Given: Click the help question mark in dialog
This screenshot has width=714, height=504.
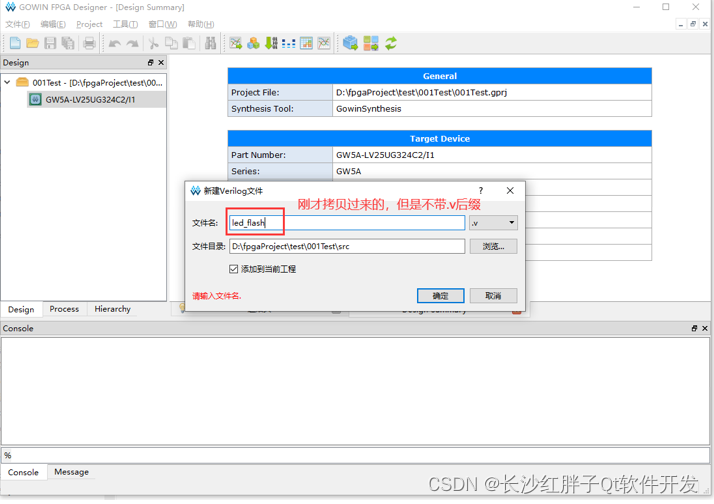Looking at the screenshot, I should [x=481, y=191].
